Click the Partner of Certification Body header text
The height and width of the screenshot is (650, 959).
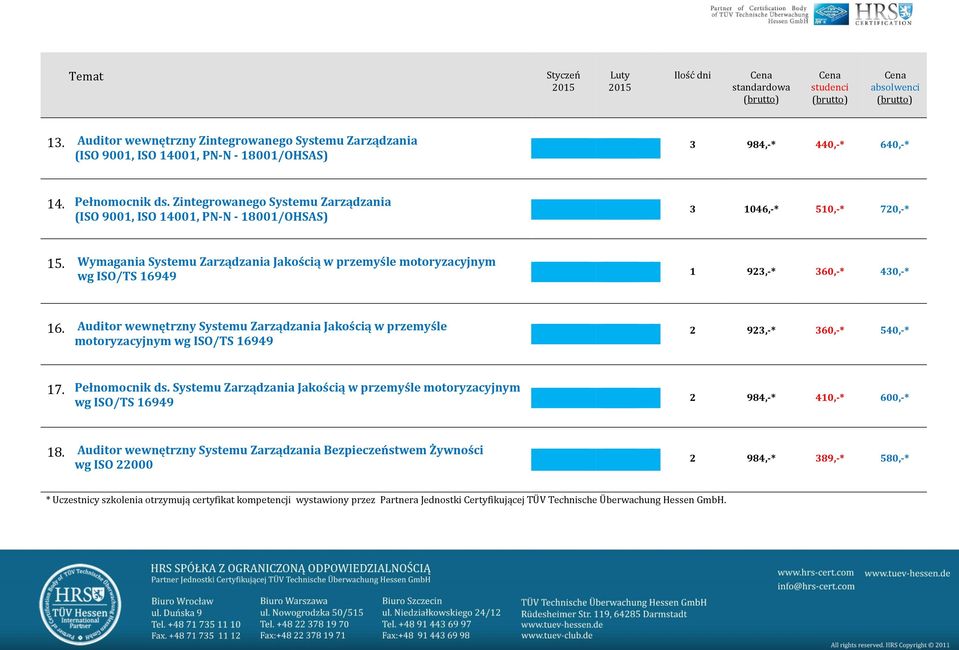759,14
